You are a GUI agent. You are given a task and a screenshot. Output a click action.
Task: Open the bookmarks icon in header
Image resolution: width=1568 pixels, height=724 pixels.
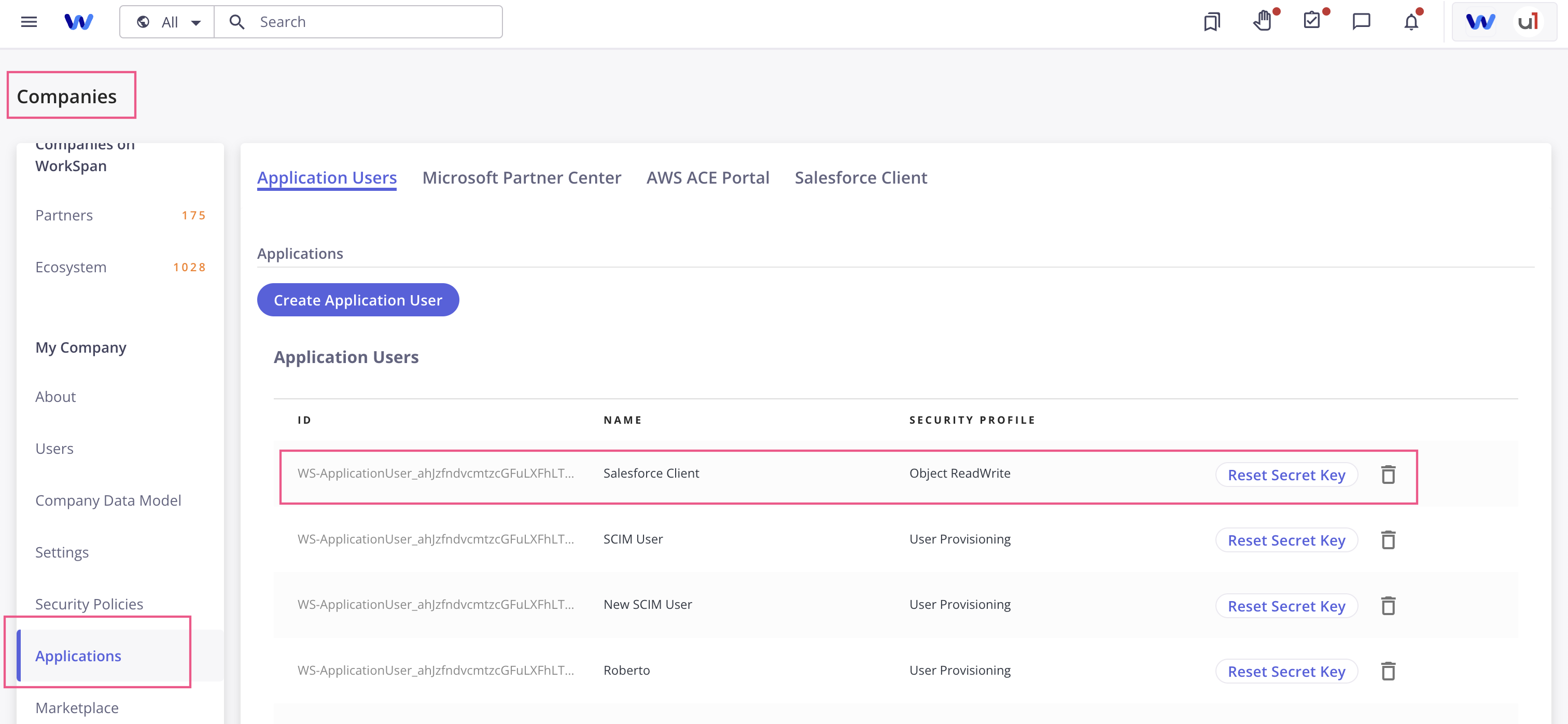click(x=1212, y=22)
